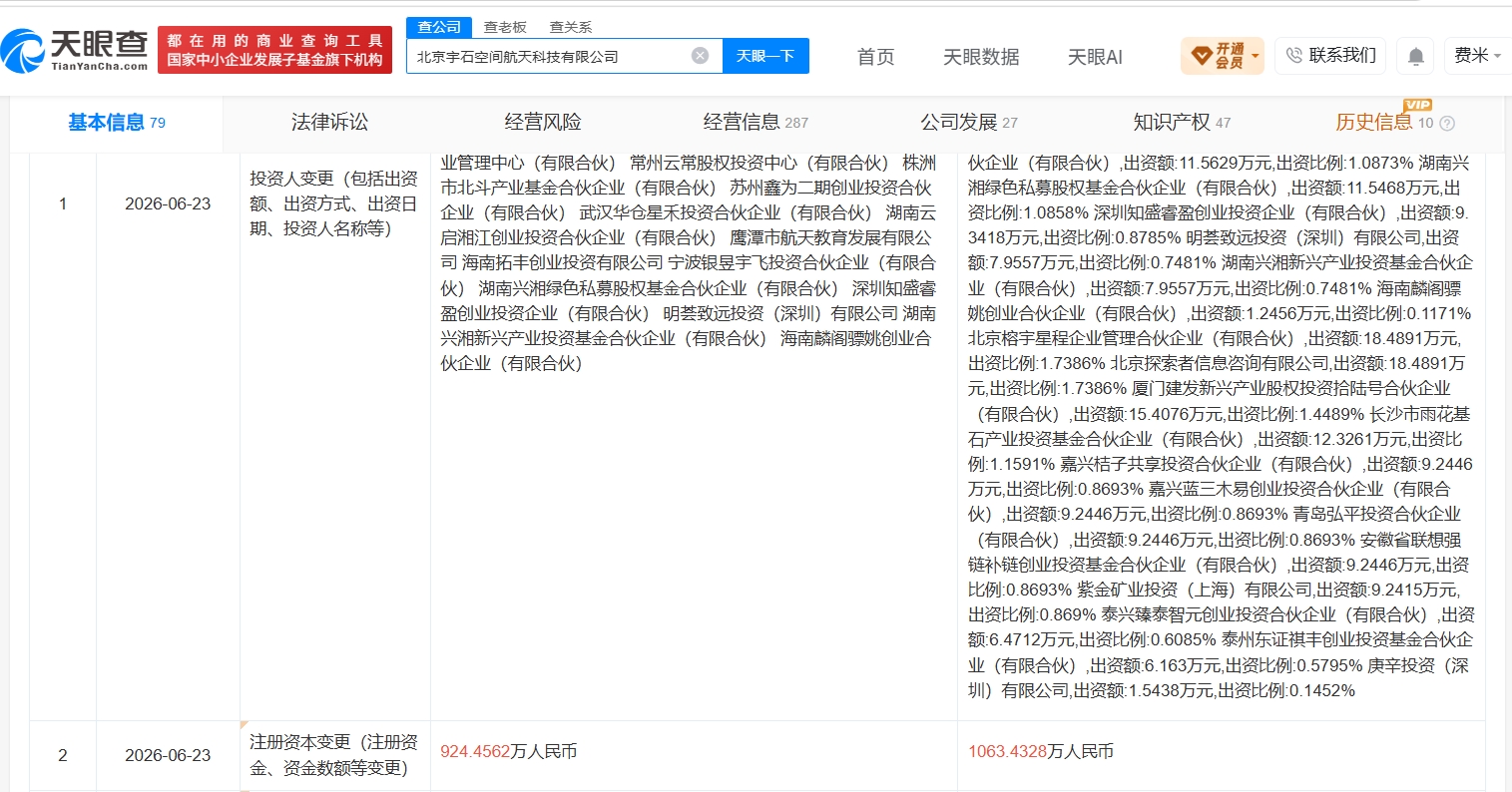Image resolution: width=1512 pixels, height=792 pixels.
Task: Click the government fund promo banner
Action: [x=275, y=50]
